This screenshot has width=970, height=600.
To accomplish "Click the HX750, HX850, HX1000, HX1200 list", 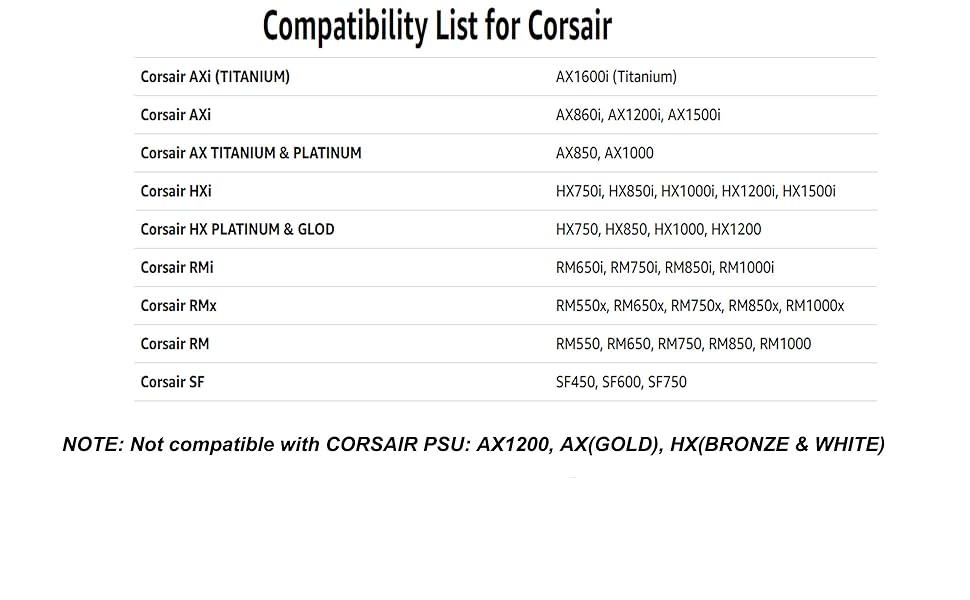I will 658,229.
